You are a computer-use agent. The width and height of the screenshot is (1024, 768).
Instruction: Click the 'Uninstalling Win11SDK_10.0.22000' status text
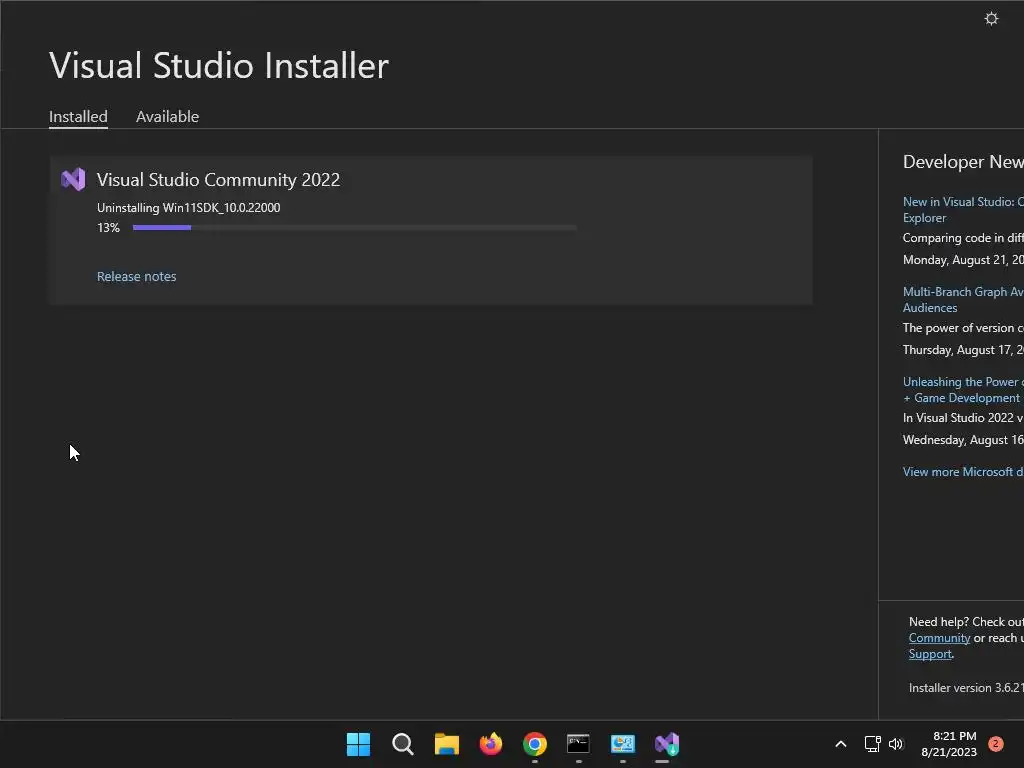(189, 208)
